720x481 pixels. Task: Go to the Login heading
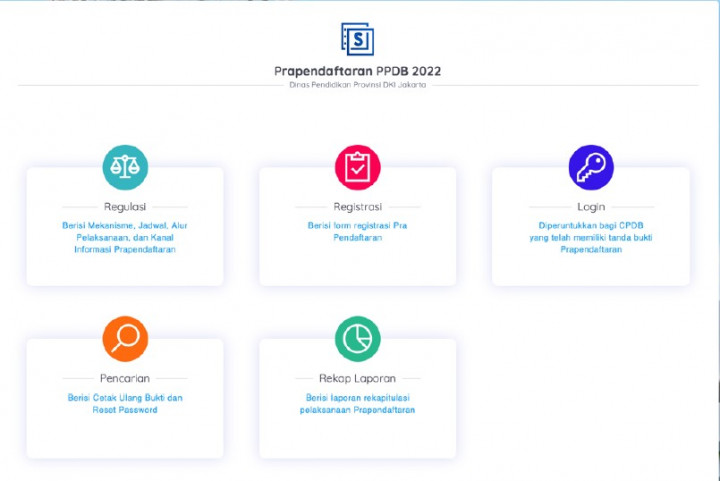pyautogui.click(x=590, y=207)
